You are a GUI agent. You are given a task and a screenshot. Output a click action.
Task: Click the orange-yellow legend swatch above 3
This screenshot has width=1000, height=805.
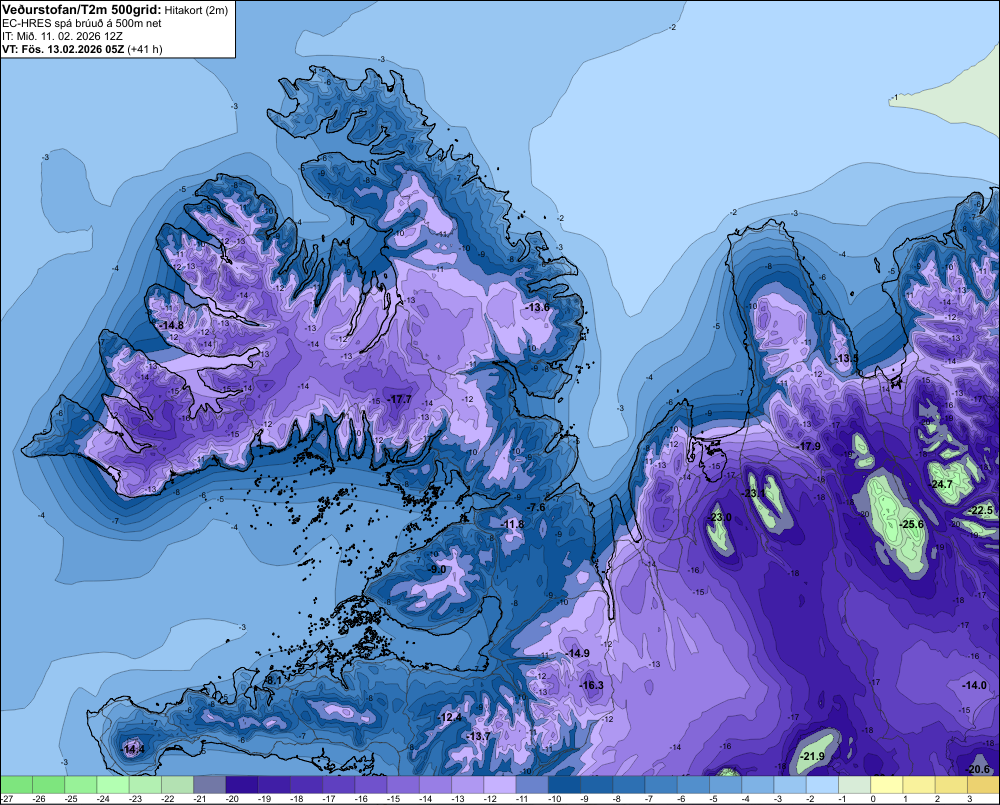click(983, 785)
